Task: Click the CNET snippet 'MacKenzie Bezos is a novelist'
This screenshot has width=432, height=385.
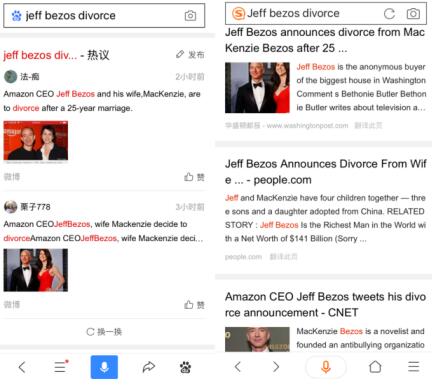Action: click(361, 338)
